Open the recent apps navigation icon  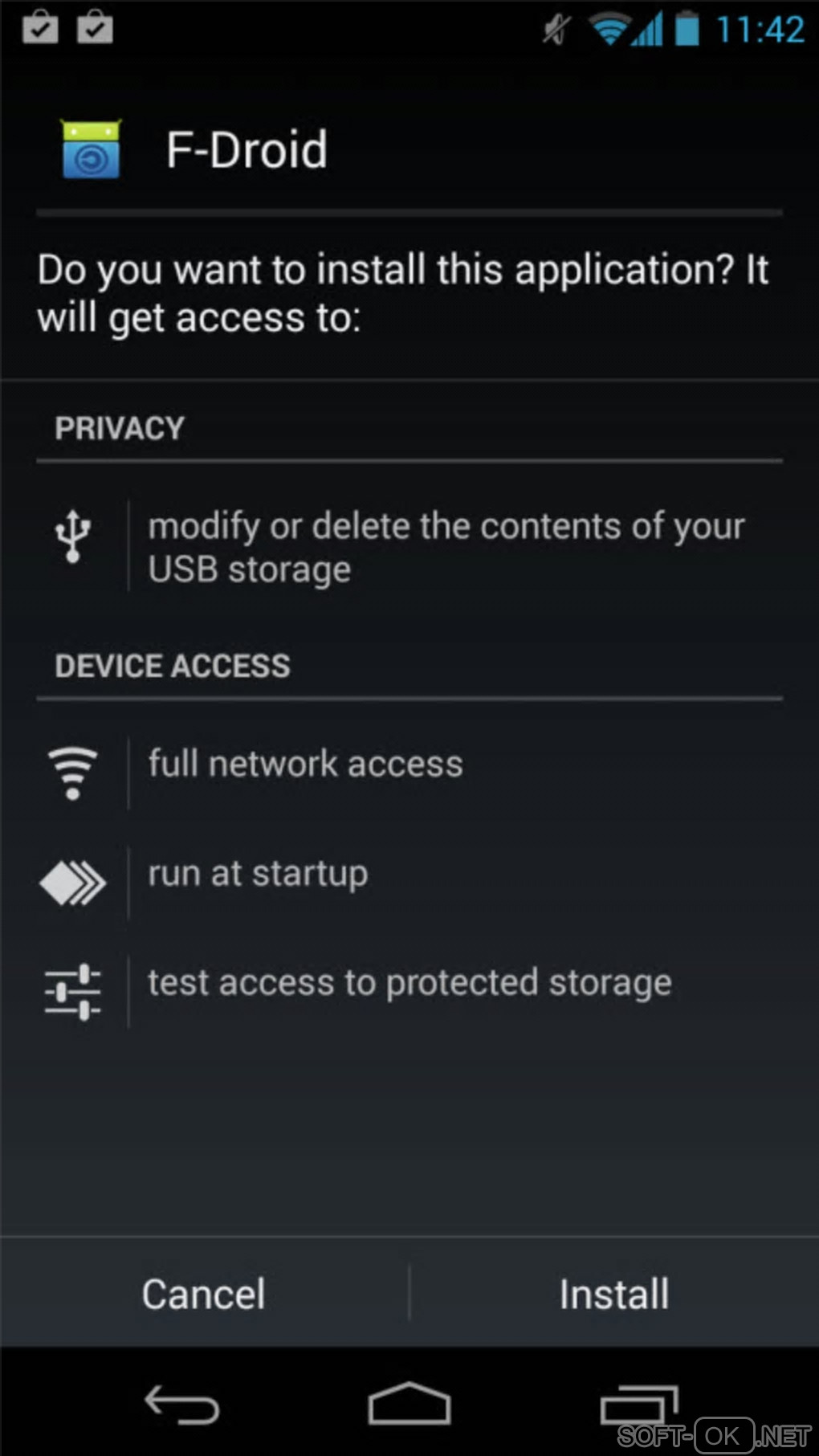click(638, 1405)
